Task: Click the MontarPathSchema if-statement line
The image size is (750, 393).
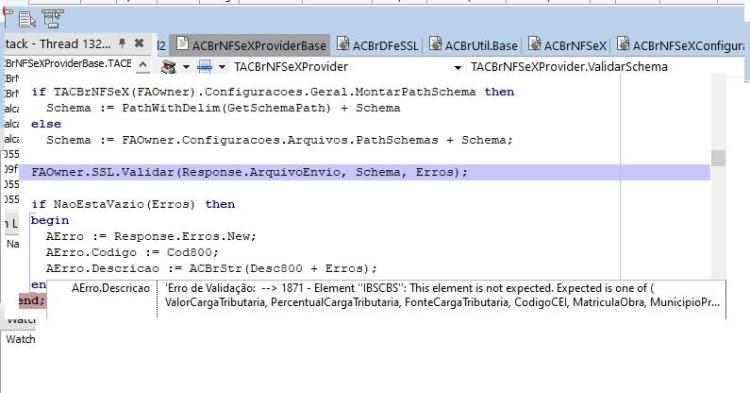Action: [273, 92]
